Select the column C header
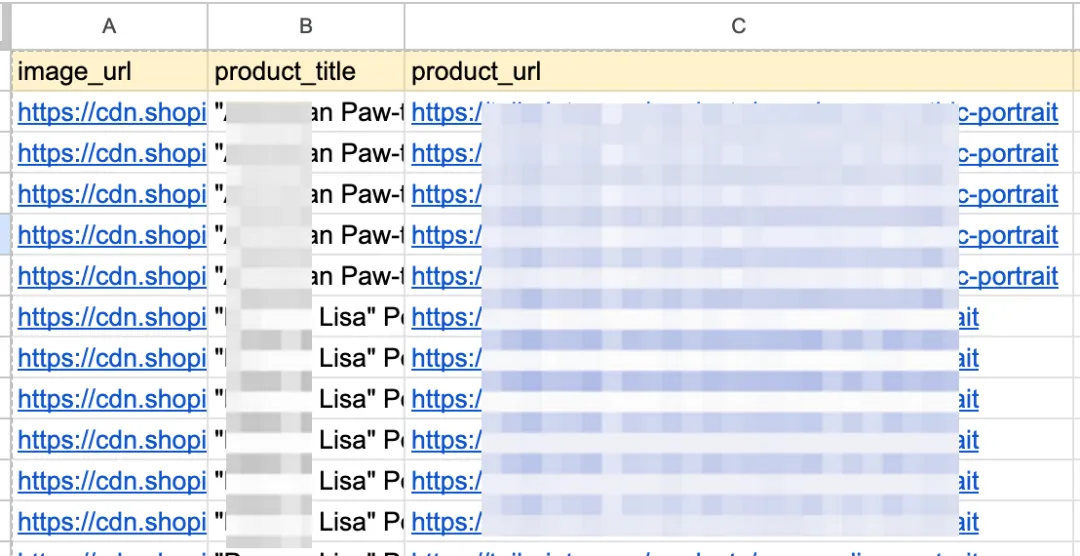1080x556 pixels. (x=739, y=26)
